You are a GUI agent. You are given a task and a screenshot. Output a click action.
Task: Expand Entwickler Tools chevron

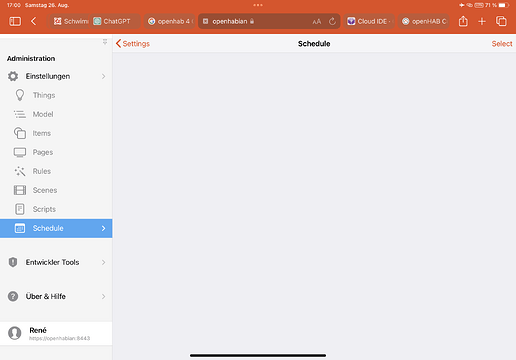[103, 262]
